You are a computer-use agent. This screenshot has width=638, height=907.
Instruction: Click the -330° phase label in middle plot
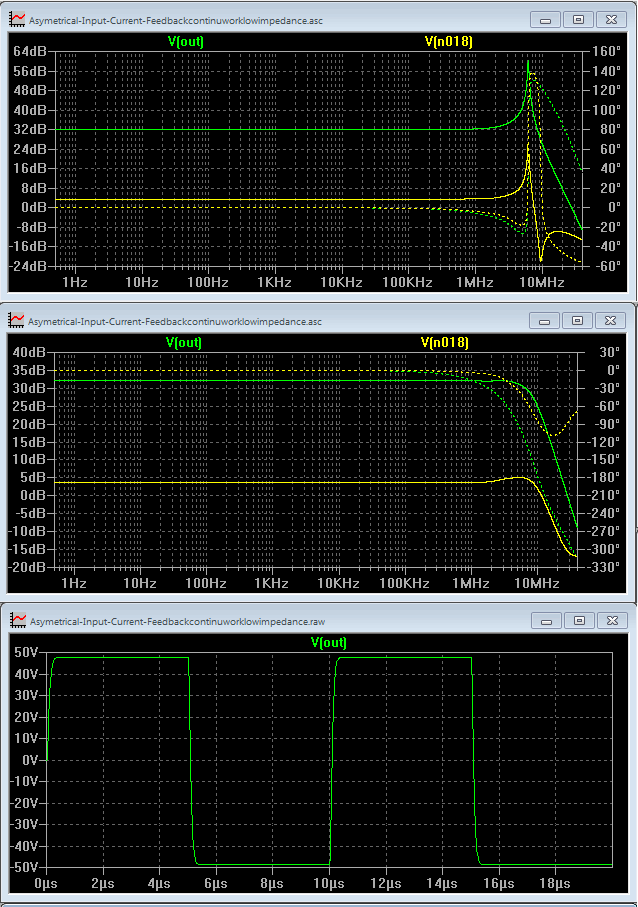604,567
